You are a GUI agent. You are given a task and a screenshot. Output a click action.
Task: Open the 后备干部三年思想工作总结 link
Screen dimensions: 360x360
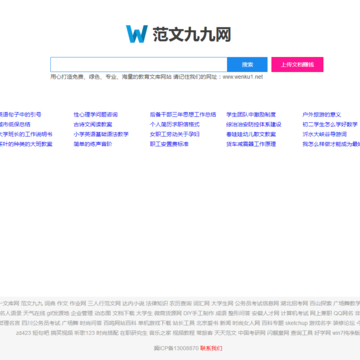click(x=183, y=115)
